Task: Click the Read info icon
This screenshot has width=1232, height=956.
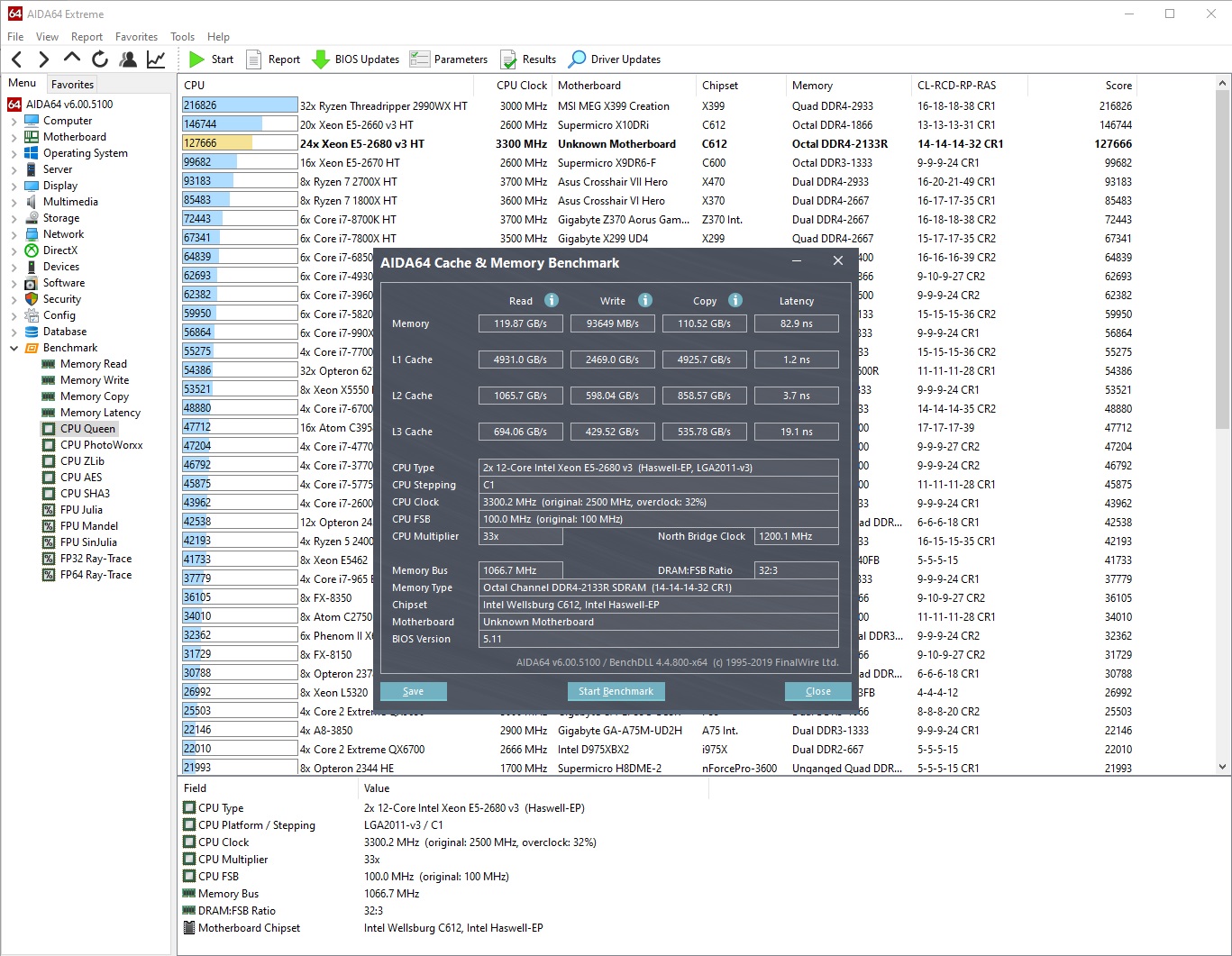Action: click(552, 300)
